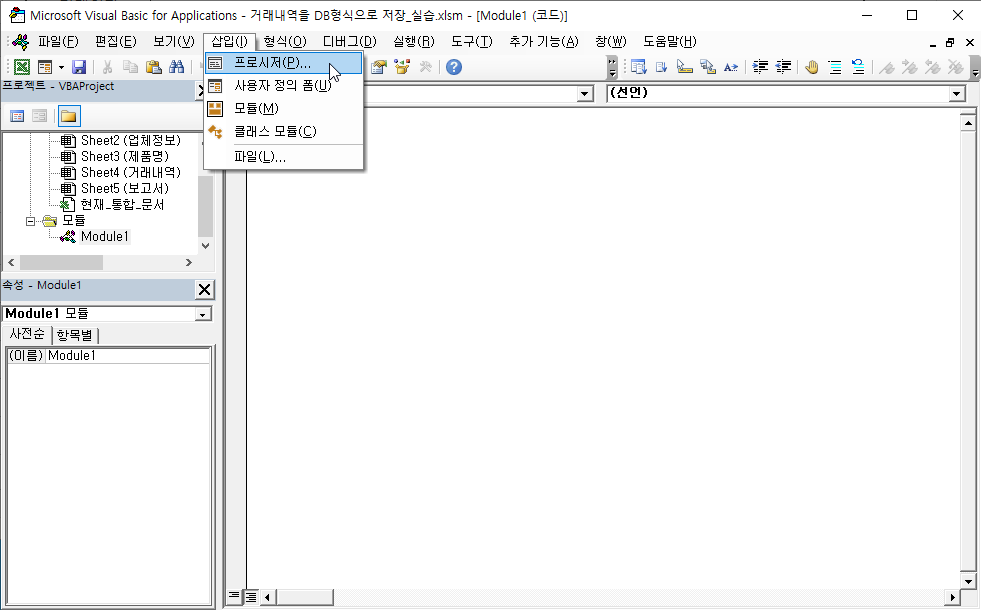Open the 디버그(D) menu

(350, 41)
